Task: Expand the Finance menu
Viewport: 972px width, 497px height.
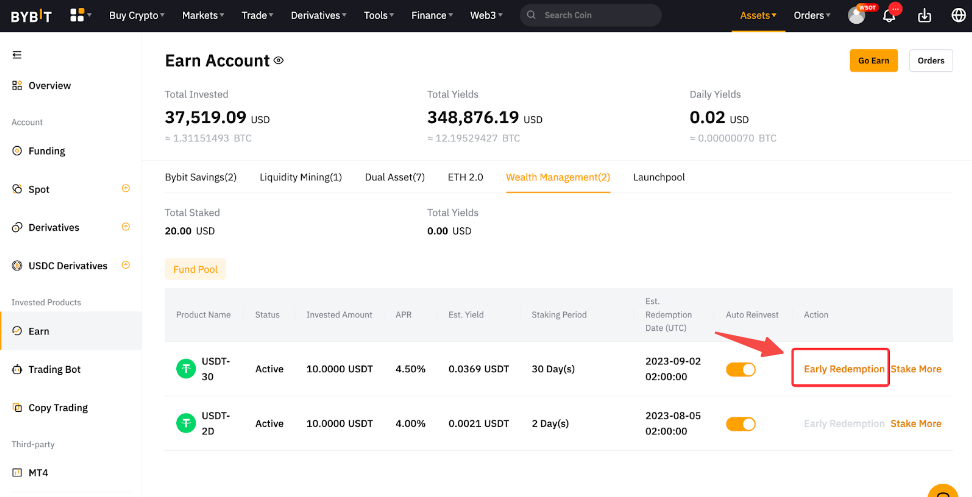Action: (432, 15)
